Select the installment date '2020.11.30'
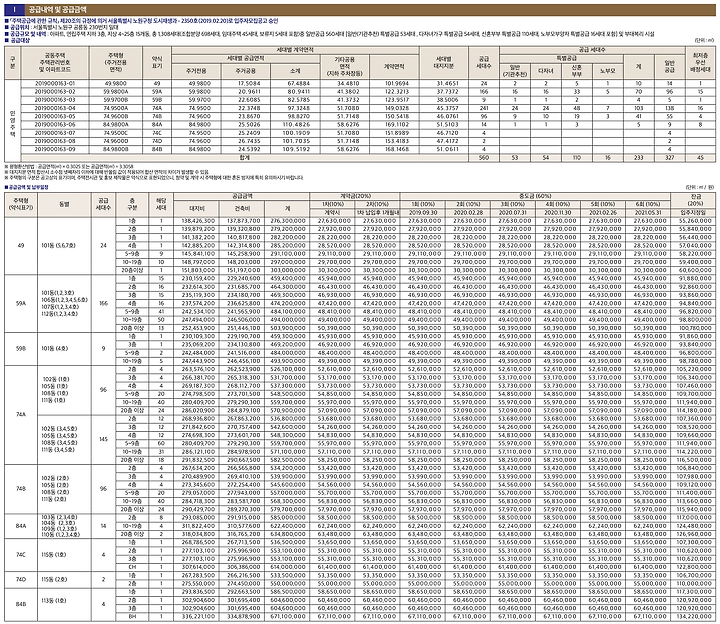 click(557, 213)
